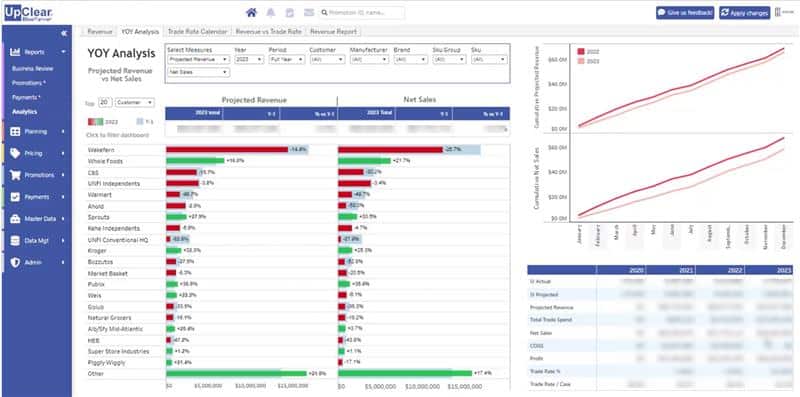This screenshot has height=397, width=800.
Task: Open the envelope mail icon
Action: pyautogui.click(x=309, y=13)
